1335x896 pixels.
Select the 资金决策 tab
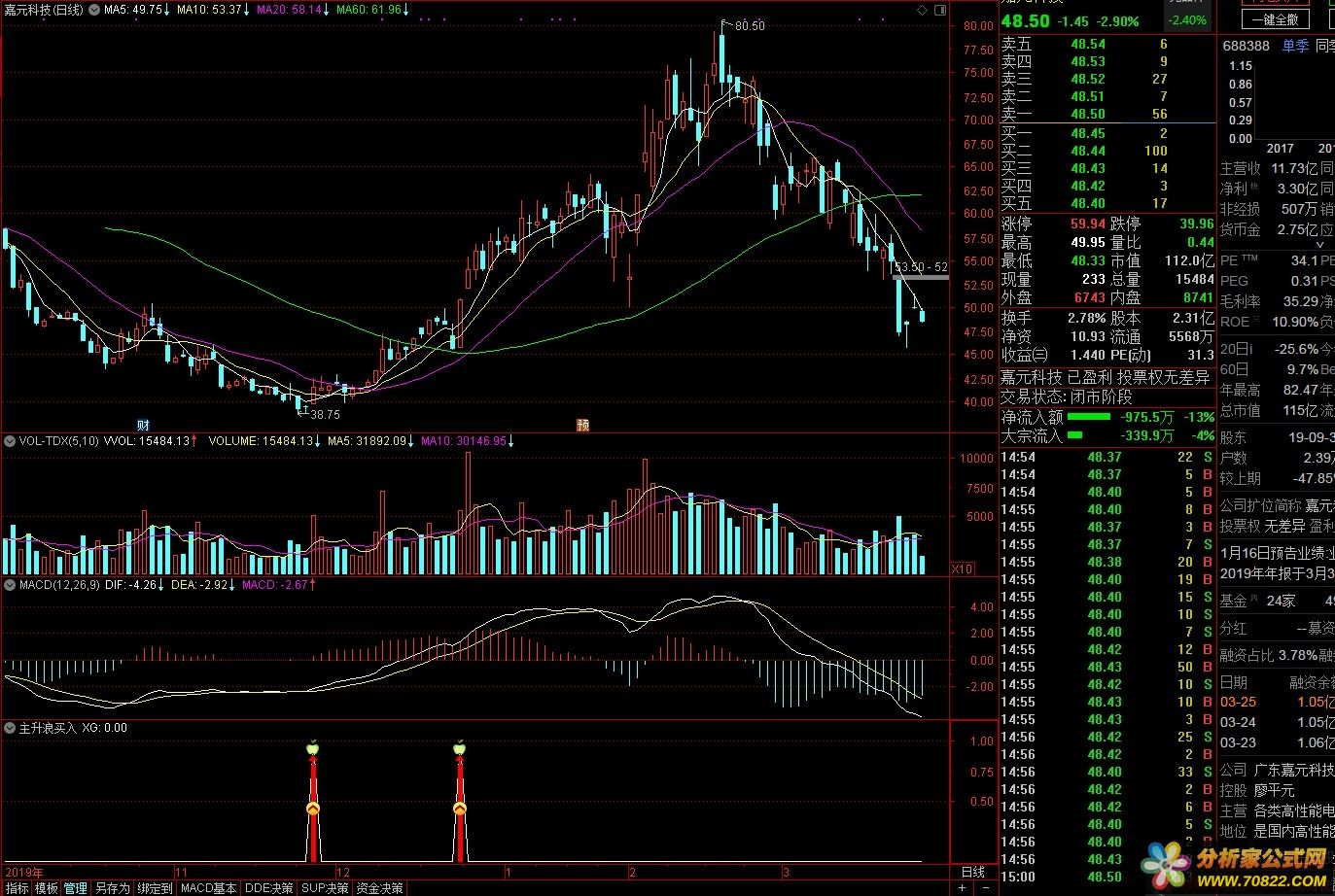coord(379,888)
